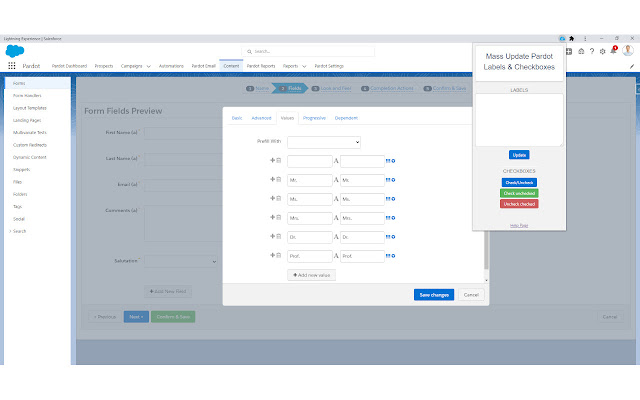Click the plus icon beside the Dr. row
Viewport: 640px width, 400px height.
tap(272, 236)
